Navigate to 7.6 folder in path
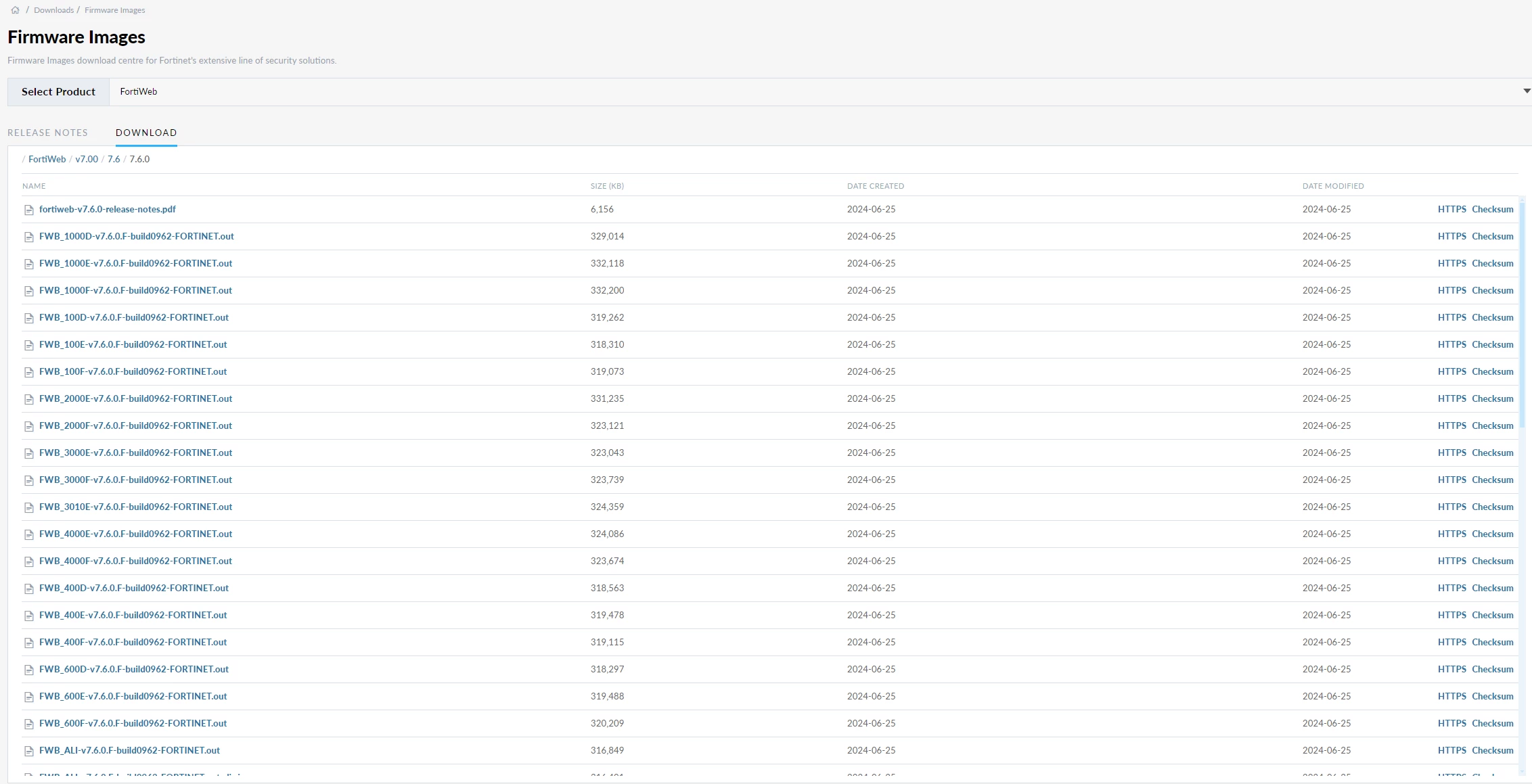 click(x=114, y=159)
